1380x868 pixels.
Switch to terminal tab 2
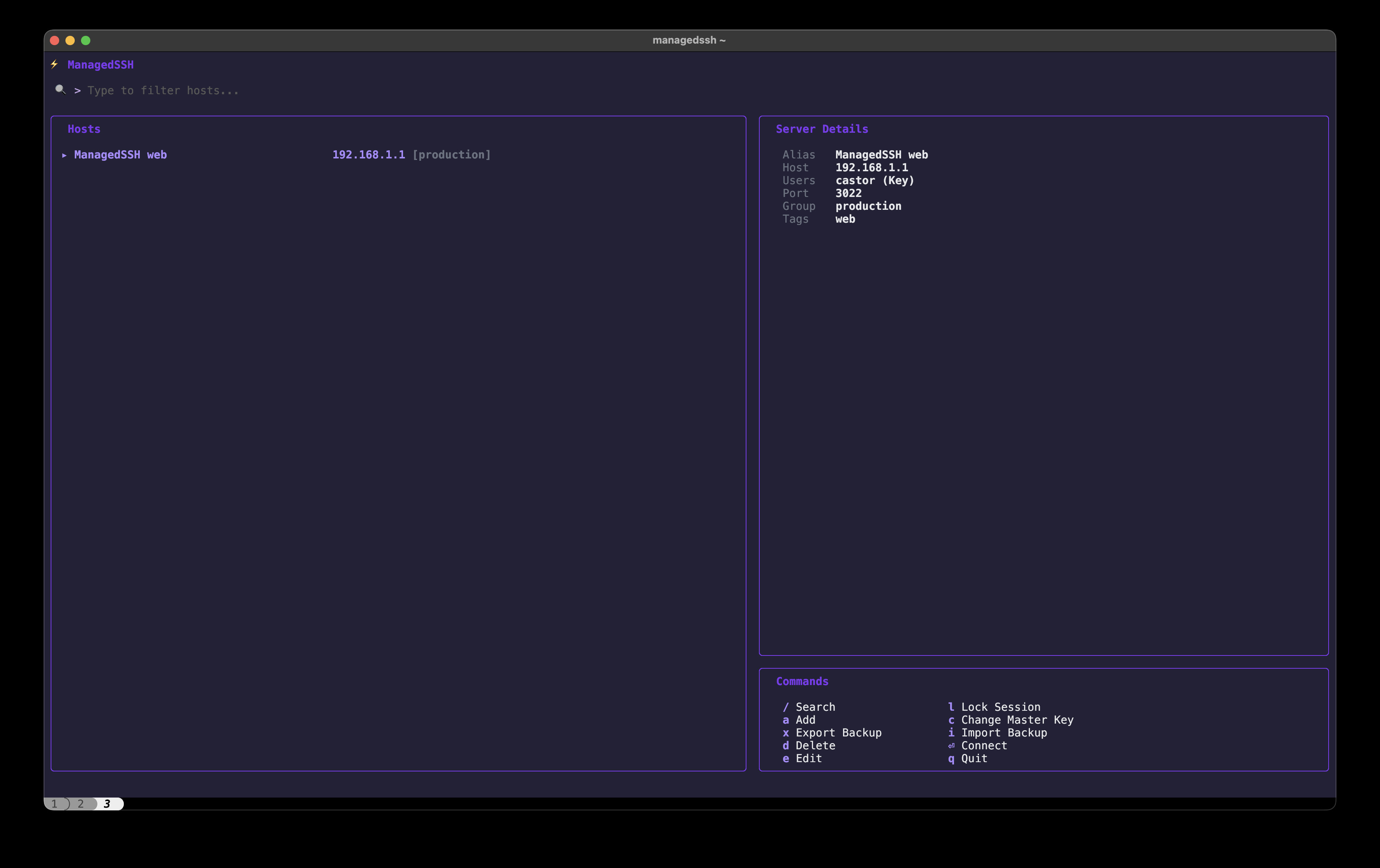point(81,804)
